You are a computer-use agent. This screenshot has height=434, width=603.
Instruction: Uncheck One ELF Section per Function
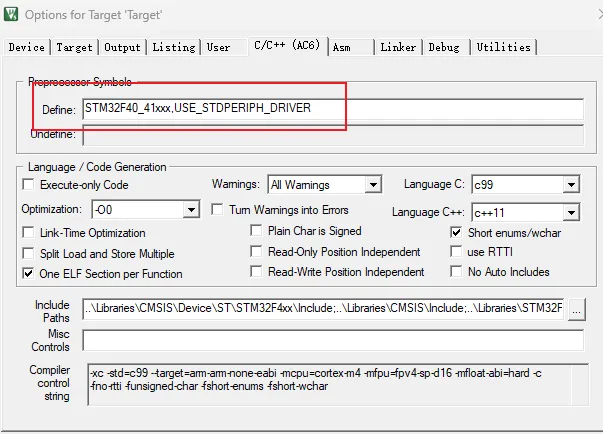point(28,274)
